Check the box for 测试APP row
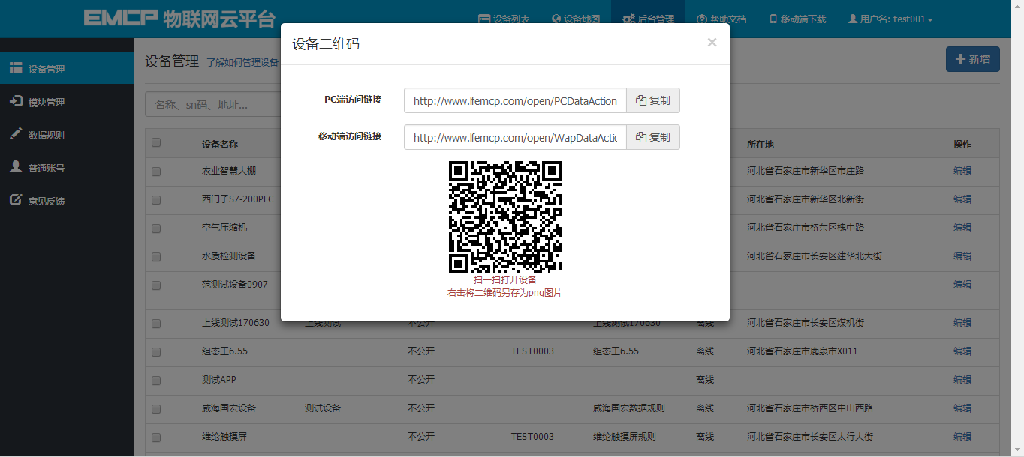The height and width of the screenshot is (457, 1024). [156, 380]
